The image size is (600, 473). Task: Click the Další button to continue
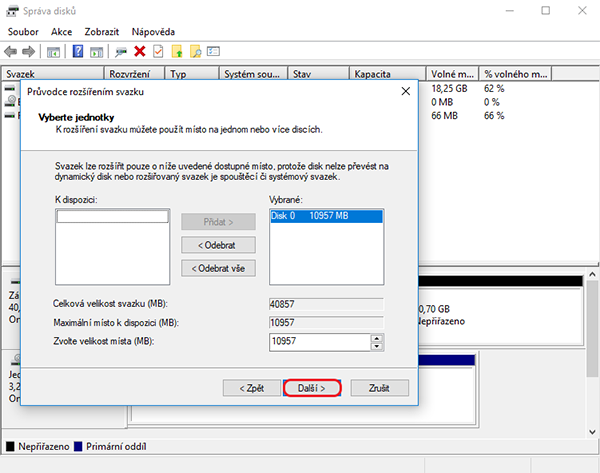pyautogui.click(x=312, y=387)
